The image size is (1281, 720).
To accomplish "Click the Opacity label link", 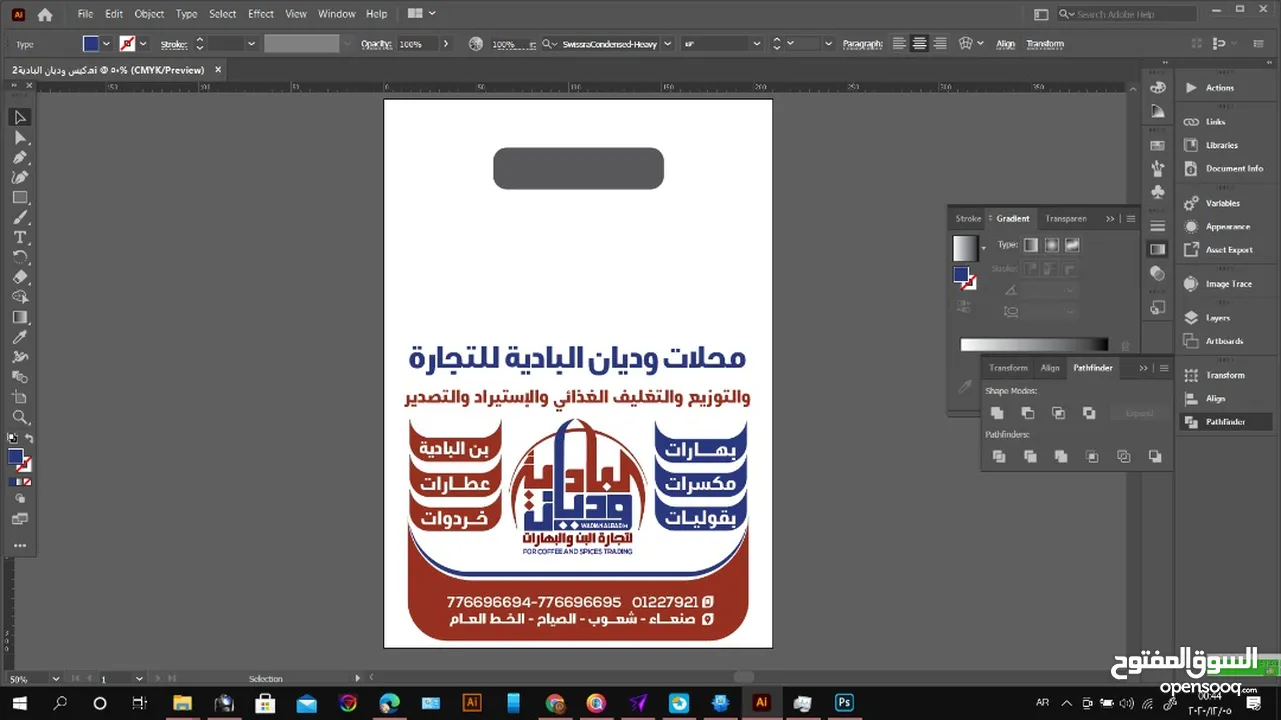I will [x=376, y=44].
